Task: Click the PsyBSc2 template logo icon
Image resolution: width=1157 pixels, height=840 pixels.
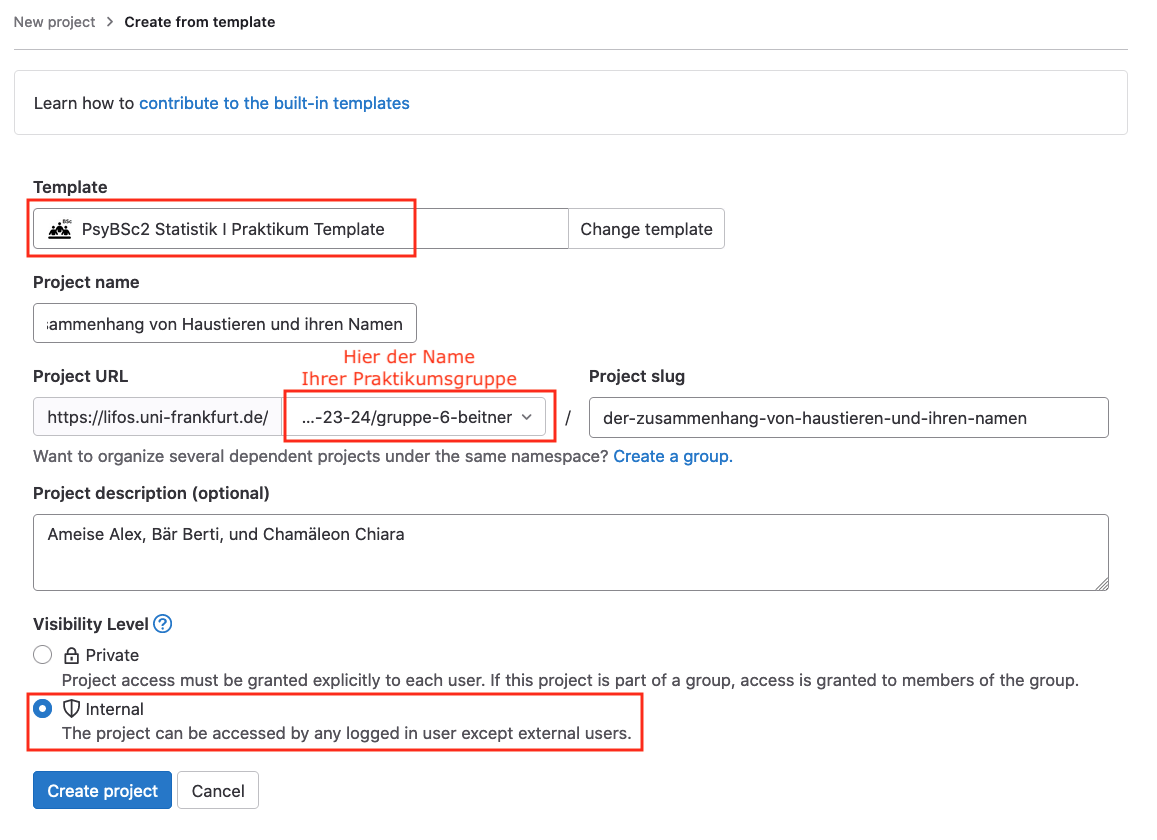Action: tap(60, 229)
